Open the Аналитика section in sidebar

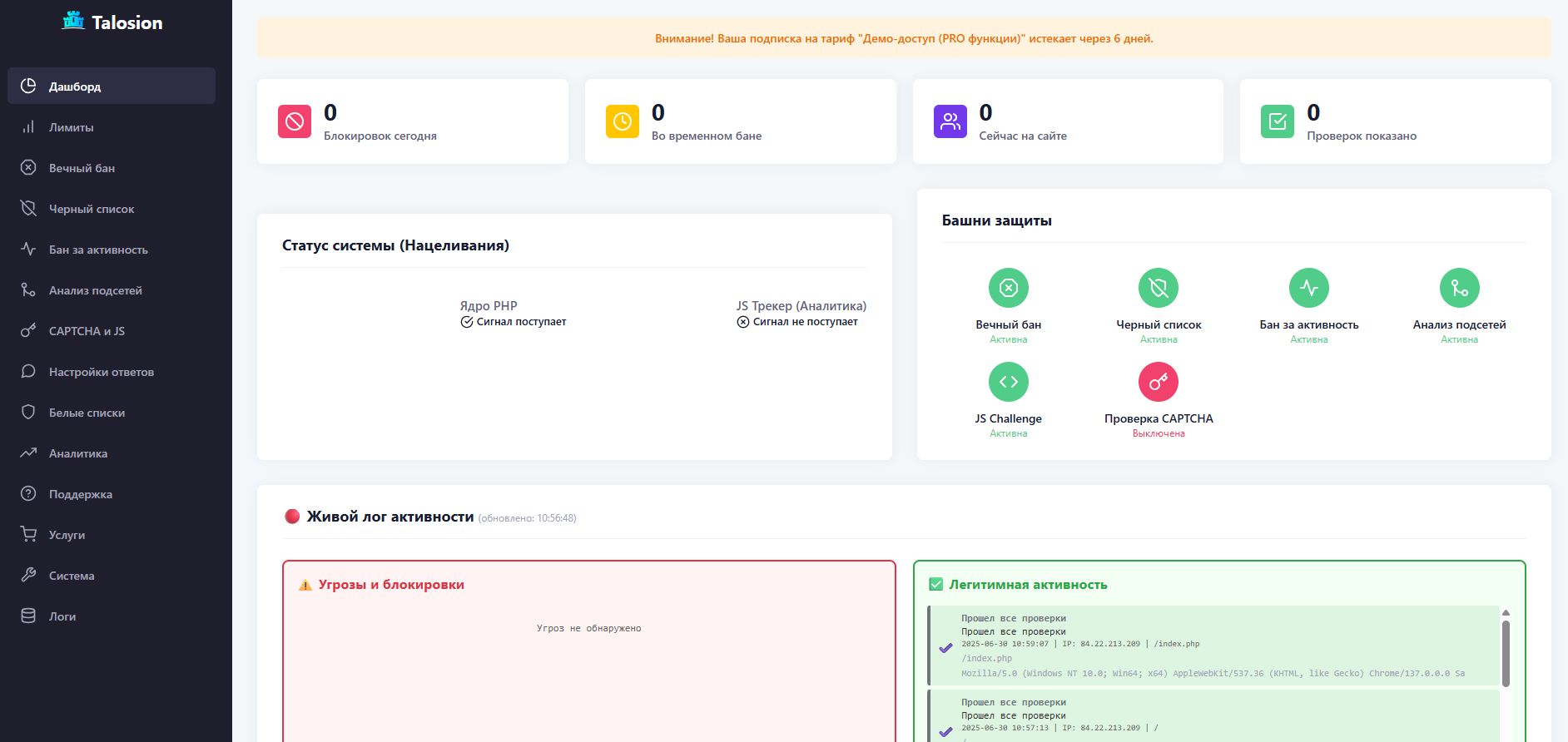pyautogui.click(x=77, y=453)
